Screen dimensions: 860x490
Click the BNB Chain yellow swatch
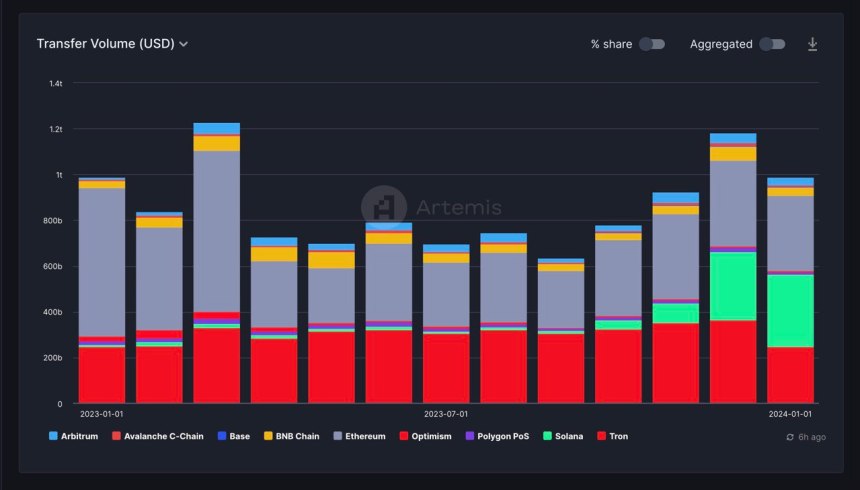coord(270,436)
